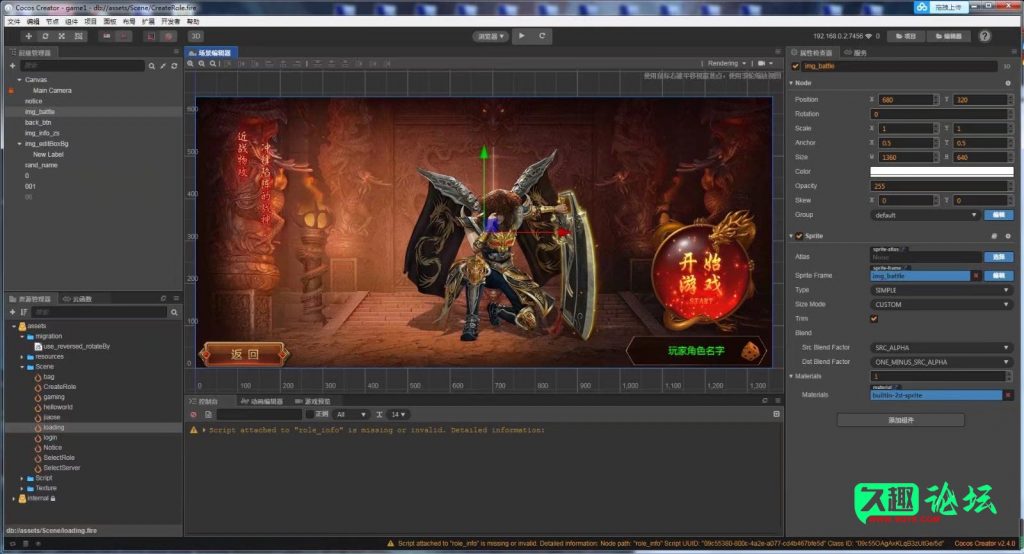Toggle the 3D scene view button
Screen dimensions: 1024x554
point(195,37)
